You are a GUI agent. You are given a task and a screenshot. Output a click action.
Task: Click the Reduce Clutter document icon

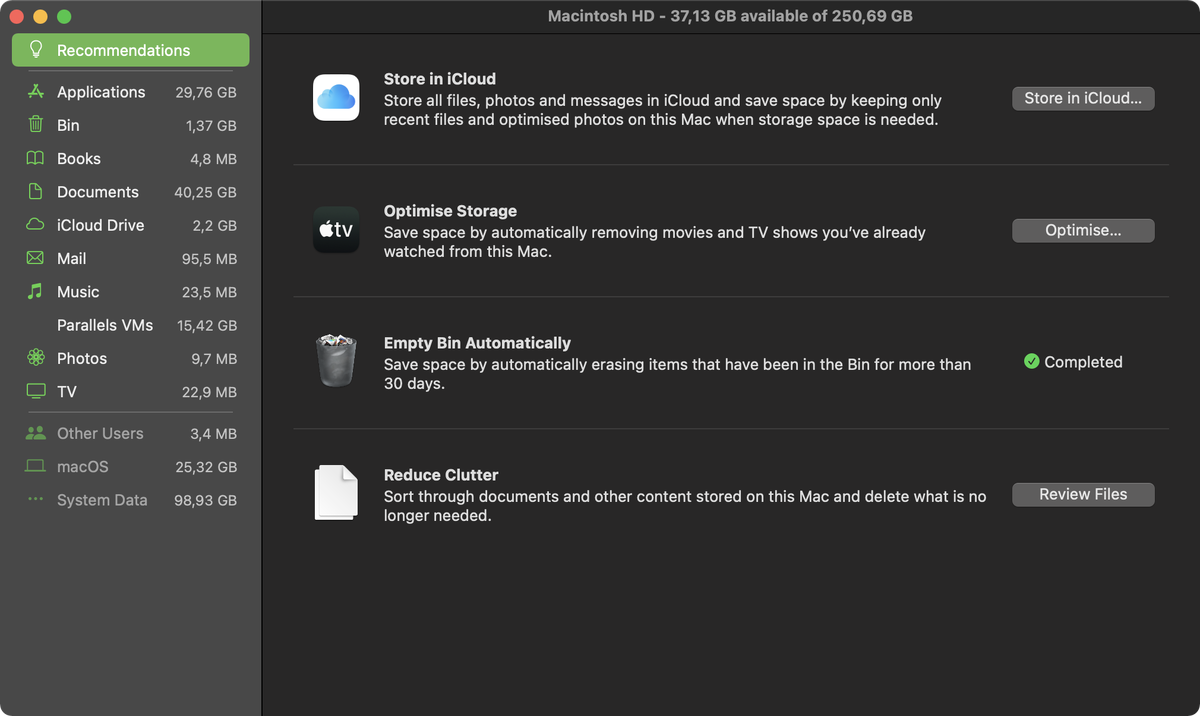336,492
